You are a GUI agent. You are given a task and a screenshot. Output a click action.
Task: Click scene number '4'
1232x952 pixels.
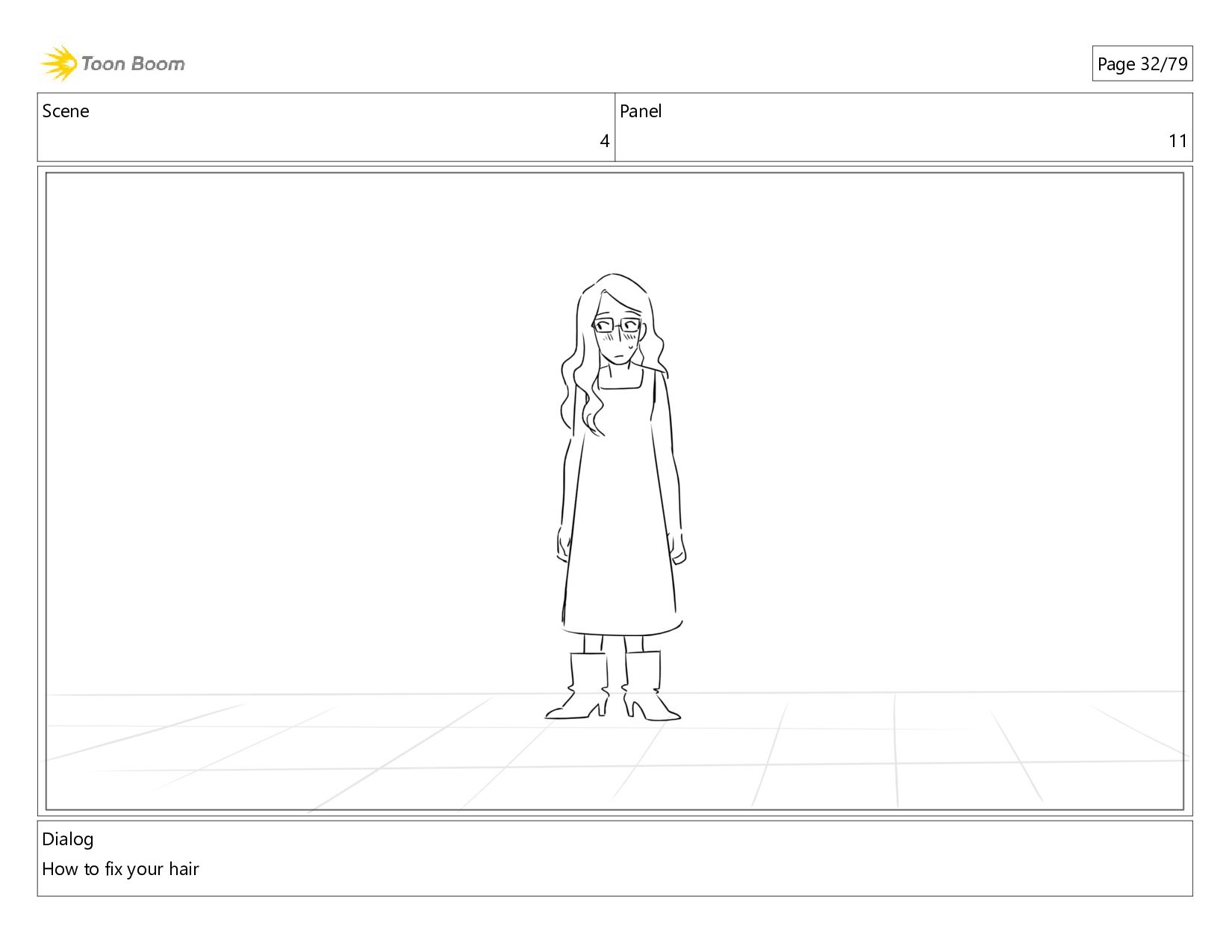point(604,141)
